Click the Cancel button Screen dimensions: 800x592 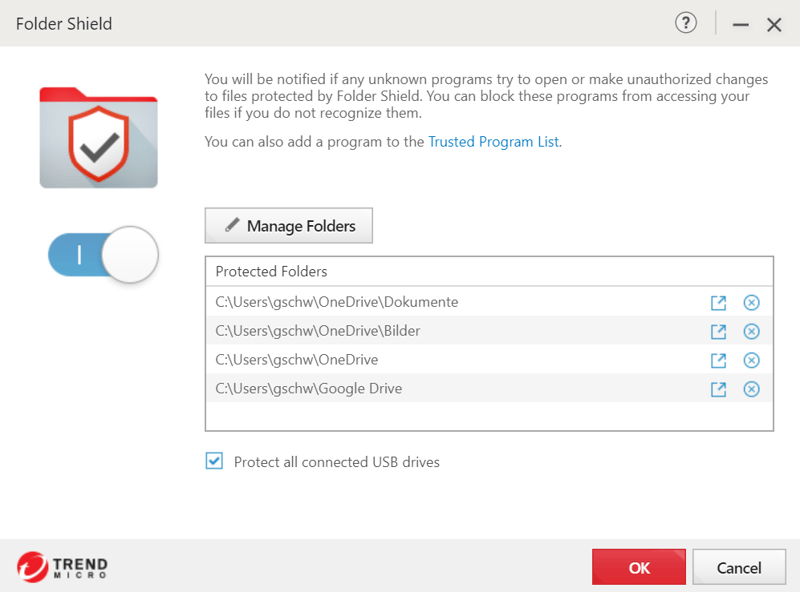(739, 567)
